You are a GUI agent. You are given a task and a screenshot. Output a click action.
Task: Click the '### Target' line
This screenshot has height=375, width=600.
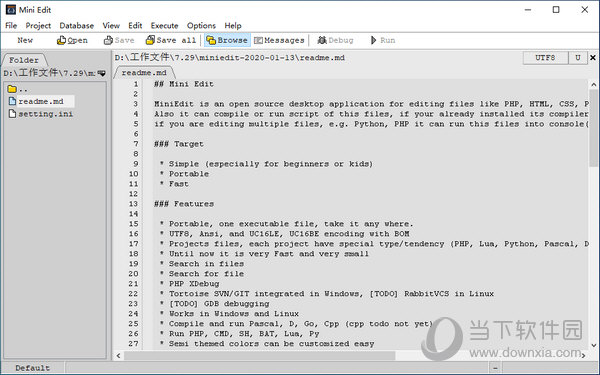(x=179, y=144)
